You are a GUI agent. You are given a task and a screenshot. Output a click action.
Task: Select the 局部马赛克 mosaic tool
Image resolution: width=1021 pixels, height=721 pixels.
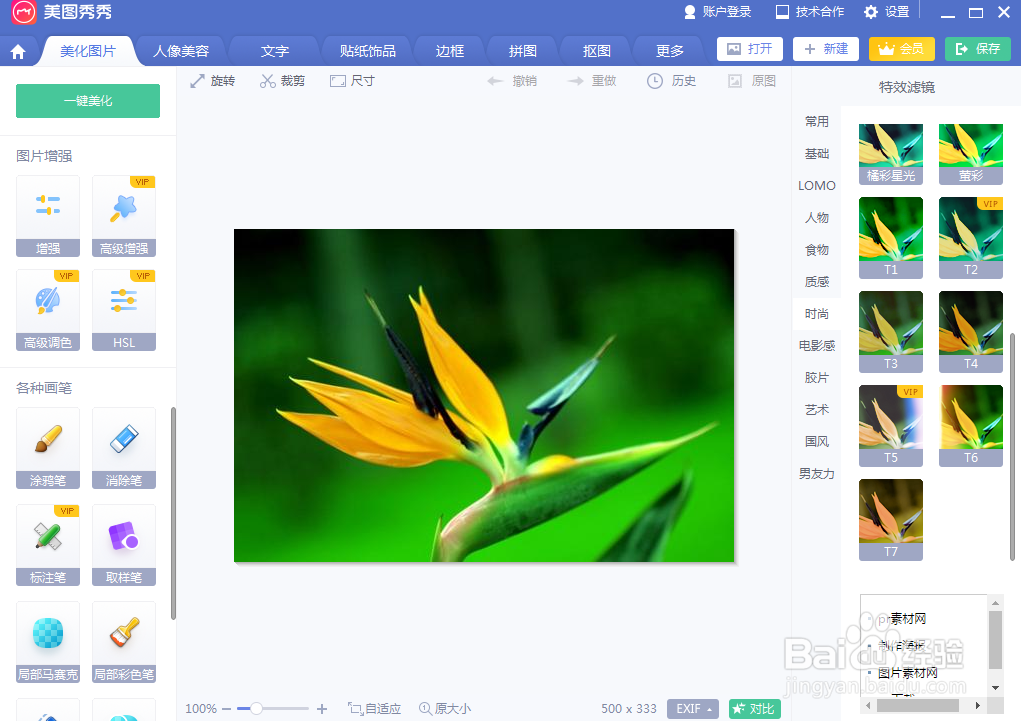click(x=48, y=642)
